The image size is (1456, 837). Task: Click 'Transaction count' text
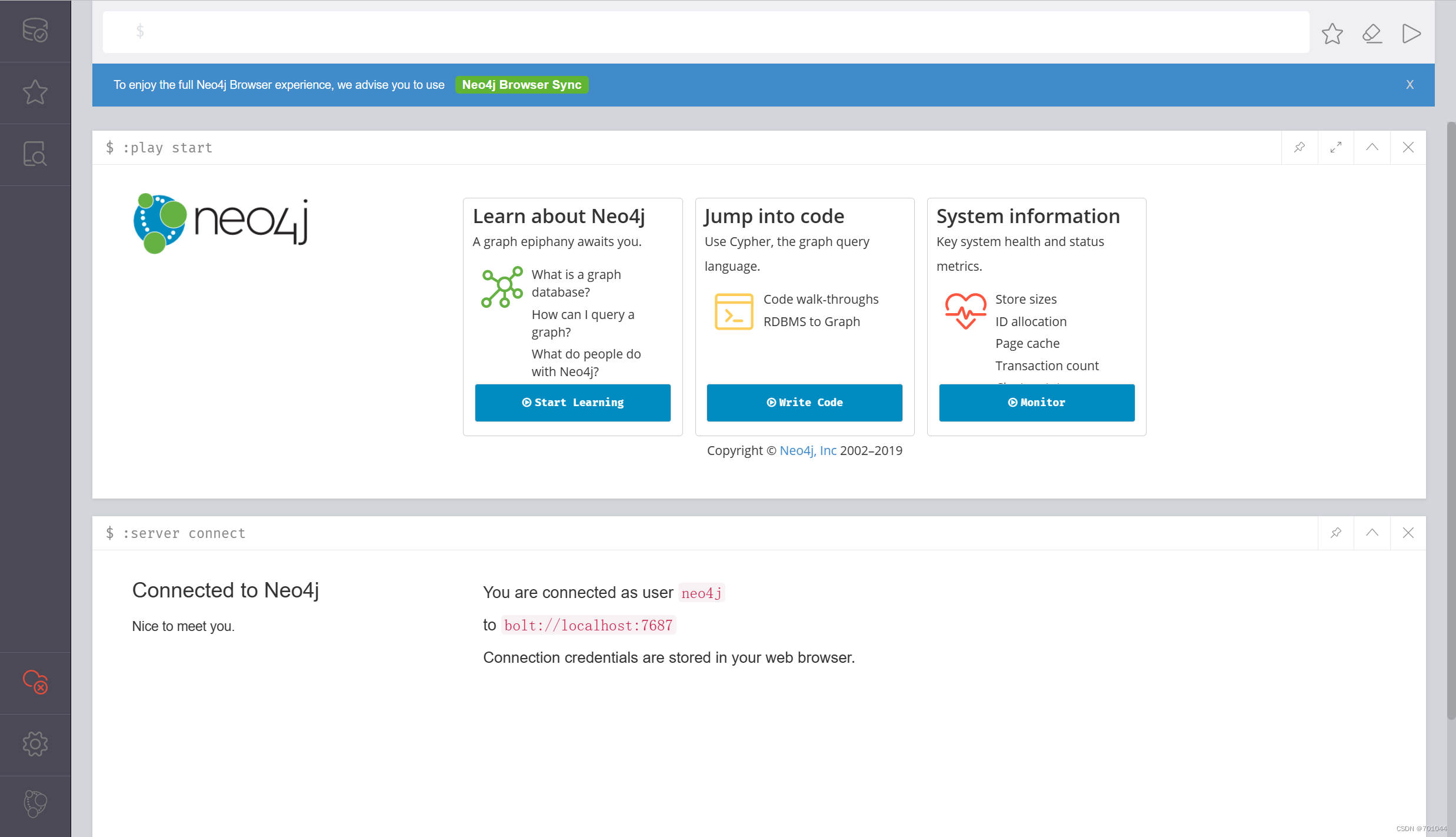tap(1047, 366)
